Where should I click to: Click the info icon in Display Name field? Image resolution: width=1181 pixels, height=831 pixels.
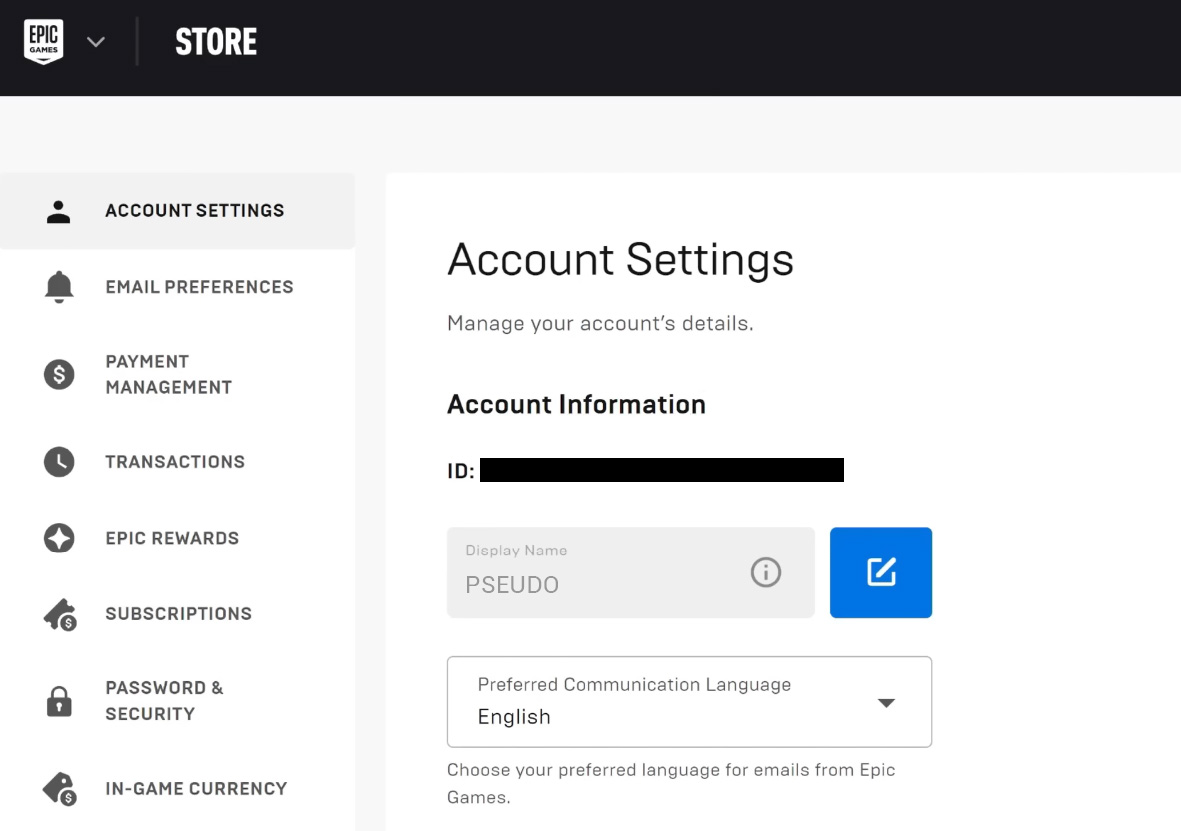(x=765, y=573)
